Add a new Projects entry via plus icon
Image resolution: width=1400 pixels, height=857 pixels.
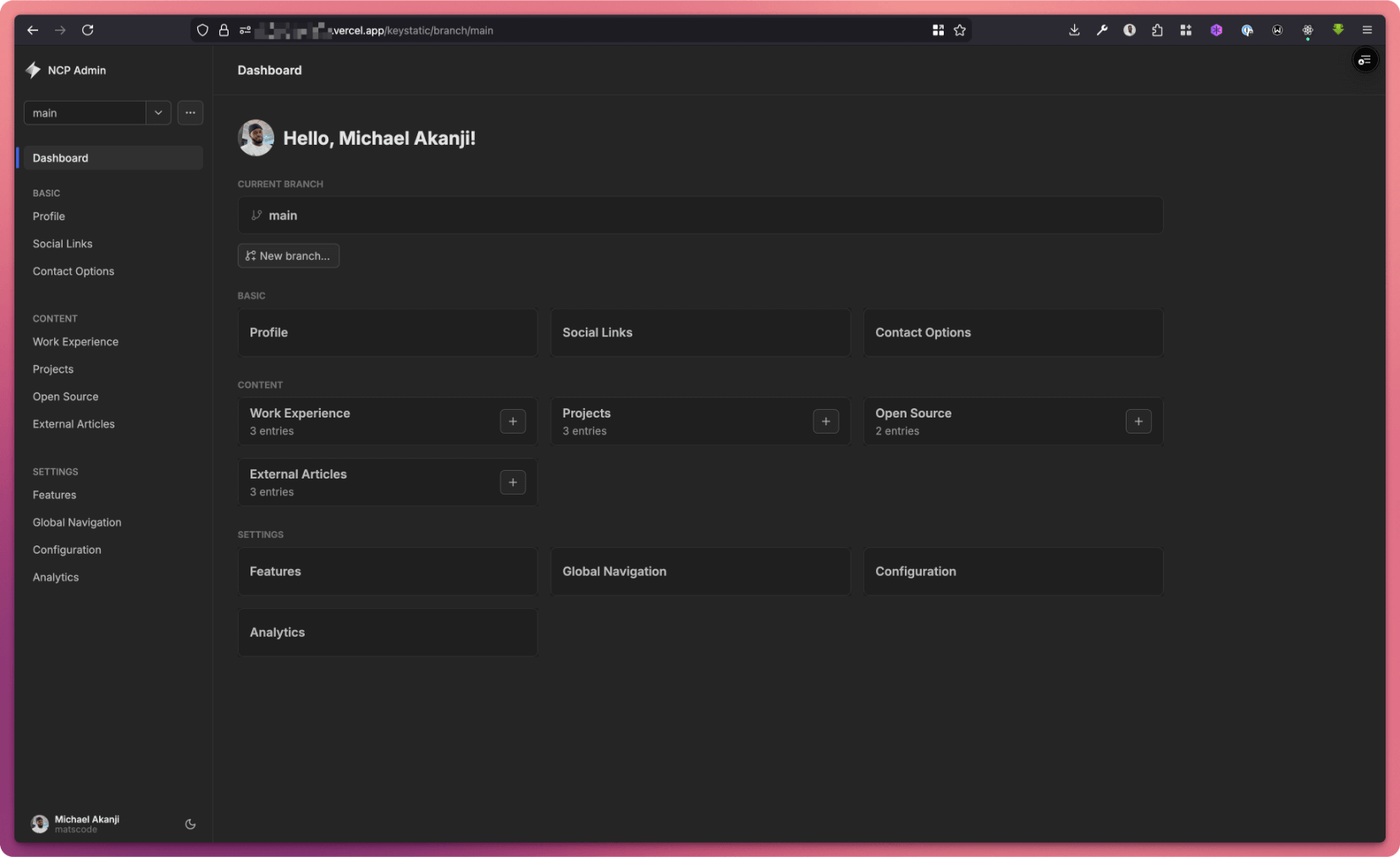(825, 421)
